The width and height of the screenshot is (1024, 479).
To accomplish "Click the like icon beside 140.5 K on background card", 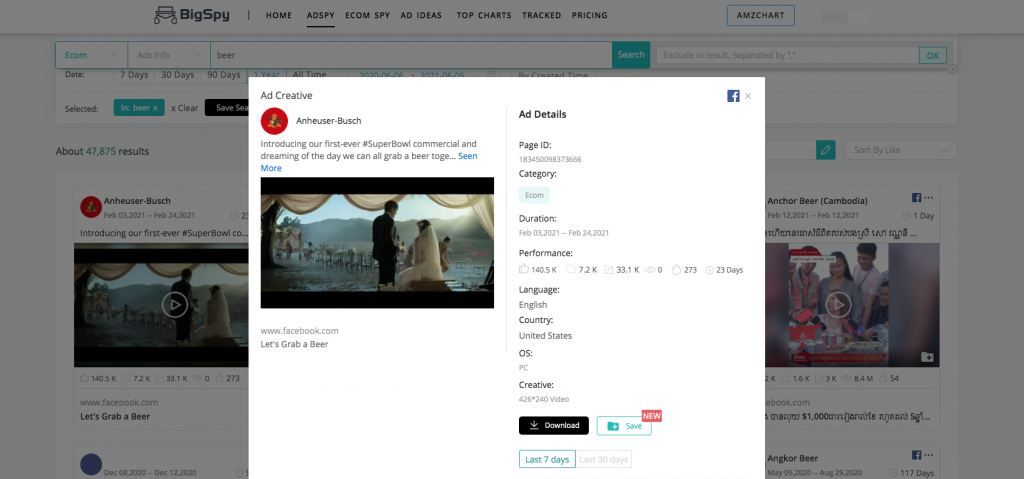I will (x=84, y=378).
